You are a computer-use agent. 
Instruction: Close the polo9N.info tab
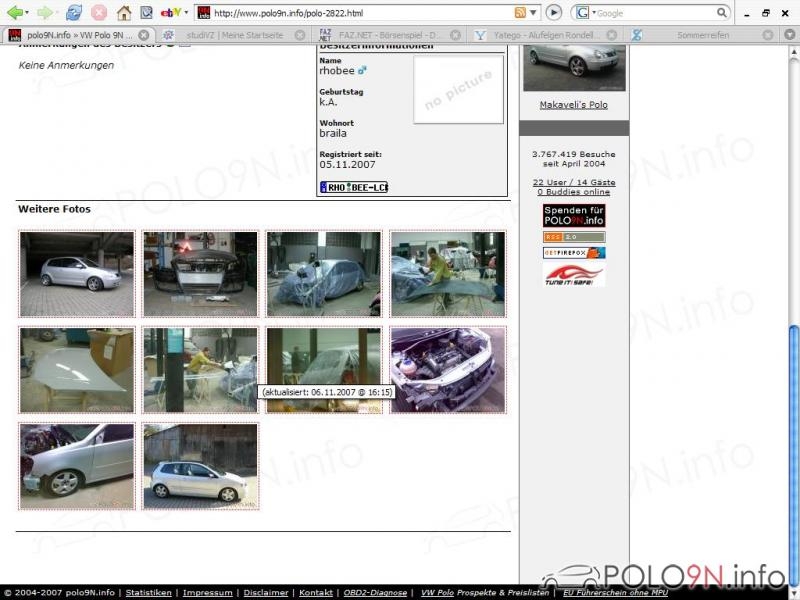[144, 35]
